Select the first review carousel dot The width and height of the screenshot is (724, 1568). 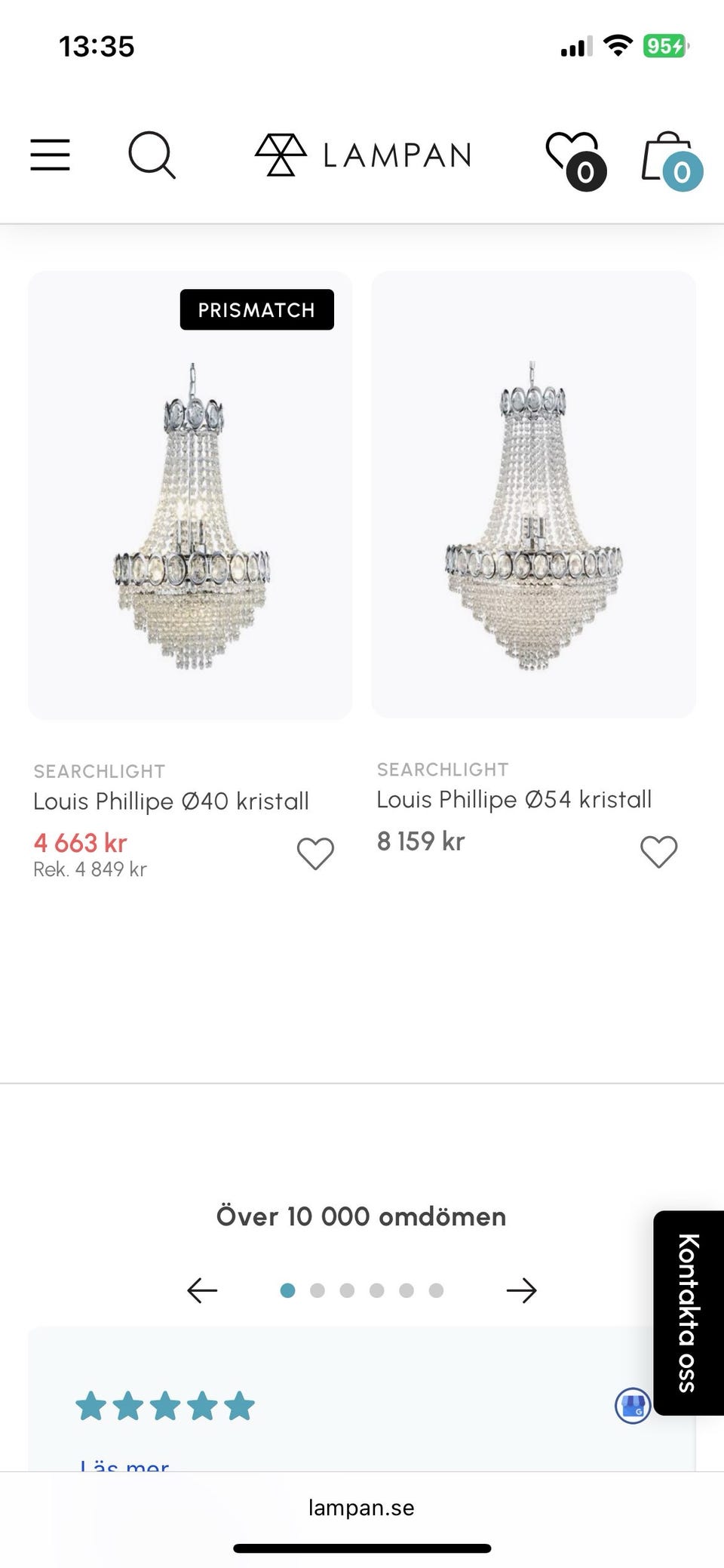pyautogui.click(x=287, y=1290)
